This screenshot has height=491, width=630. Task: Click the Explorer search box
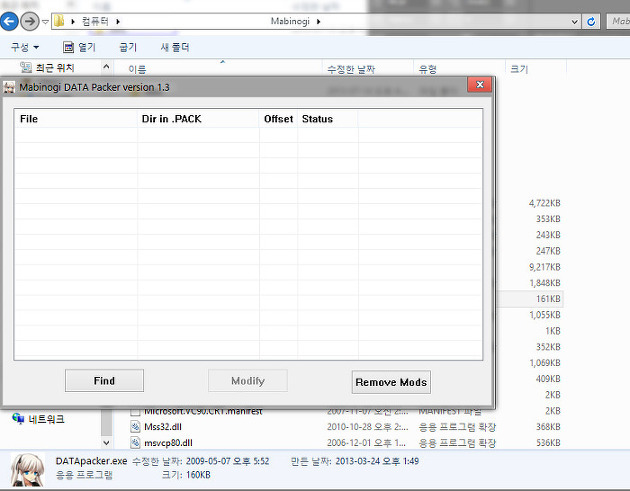[618, 21]
